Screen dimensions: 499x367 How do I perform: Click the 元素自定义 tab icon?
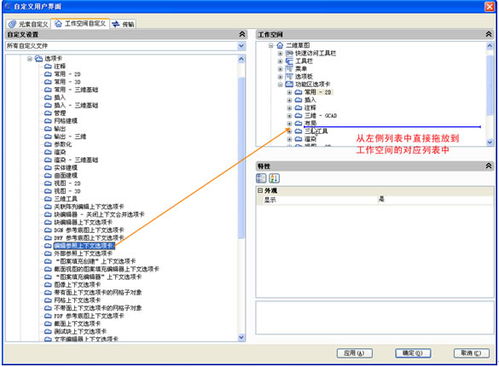(12, 24)
